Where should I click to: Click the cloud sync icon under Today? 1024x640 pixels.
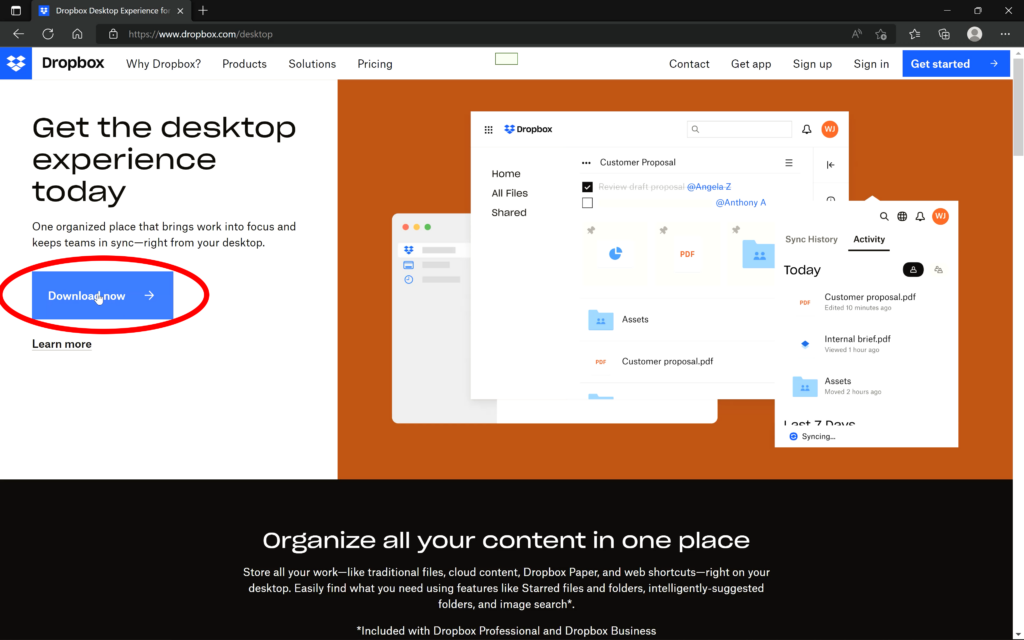(x=938, y=270)
